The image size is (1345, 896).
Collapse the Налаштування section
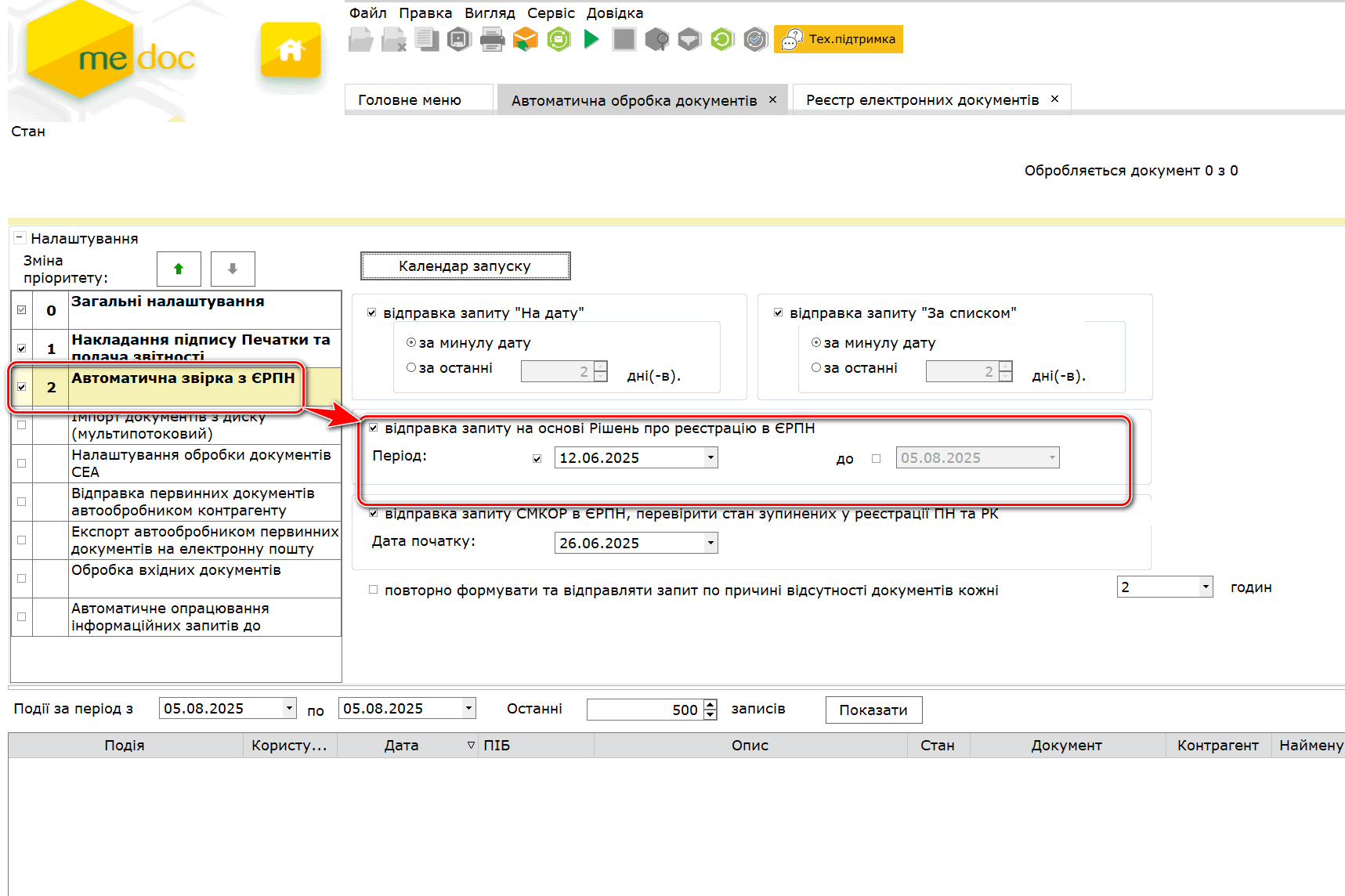pyautogui.click(x=20, y=238)
